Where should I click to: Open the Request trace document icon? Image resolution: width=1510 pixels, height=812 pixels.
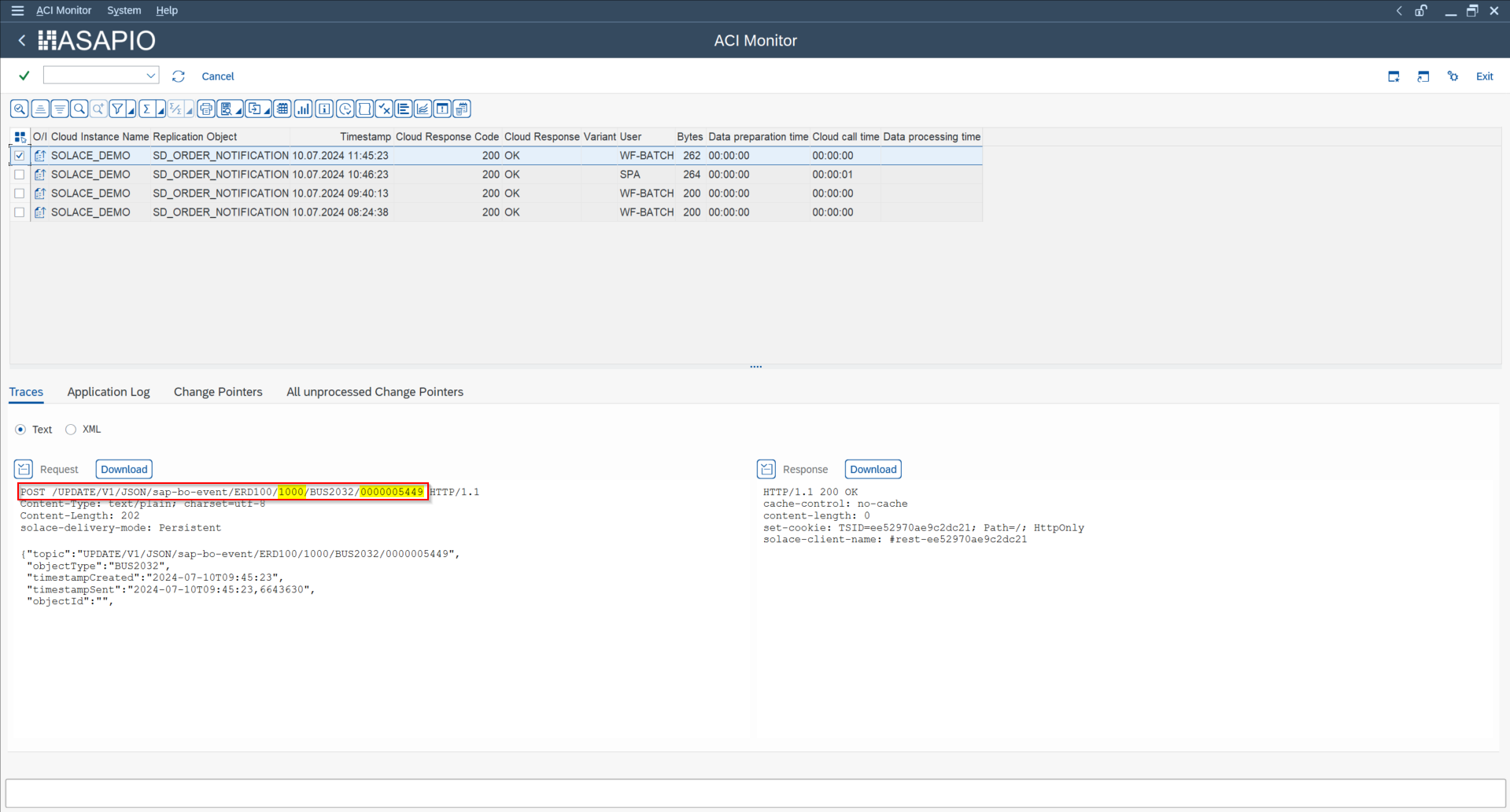(24, 469)
